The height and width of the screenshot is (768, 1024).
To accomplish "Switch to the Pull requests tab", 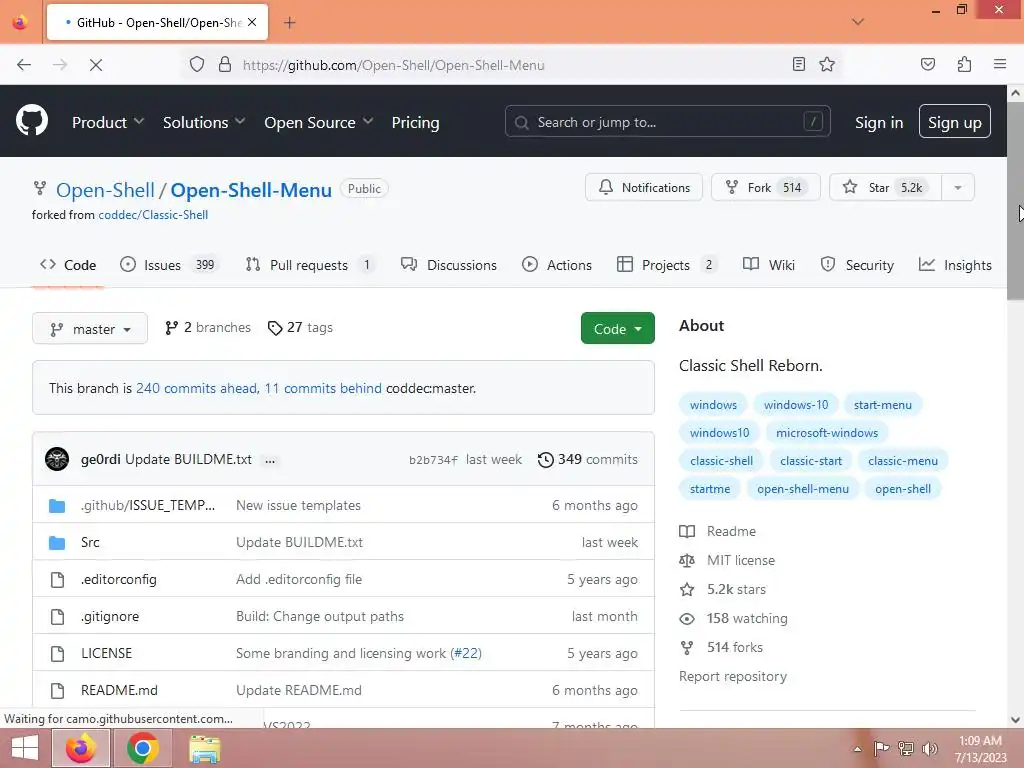I will (310, 264).
